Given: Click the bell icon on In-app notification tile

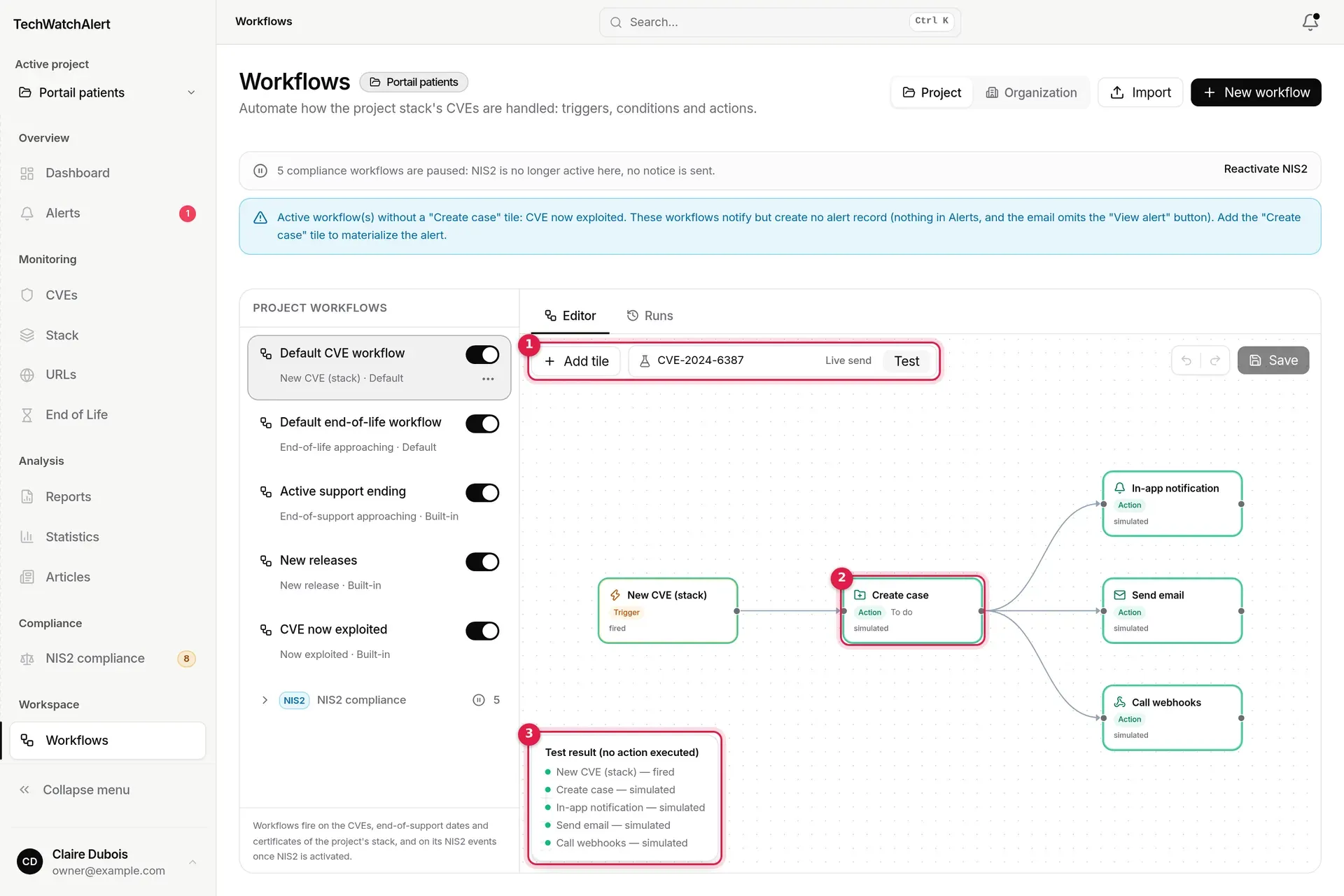Looking at the screenshot, I should (x=1120, y=488).
